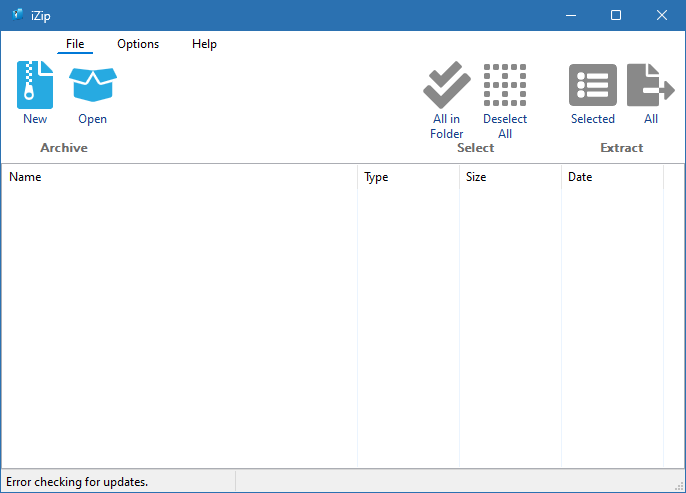The image size is (686, 493).
Task: Click the Deselect All icon
Action: coord(505,85)
